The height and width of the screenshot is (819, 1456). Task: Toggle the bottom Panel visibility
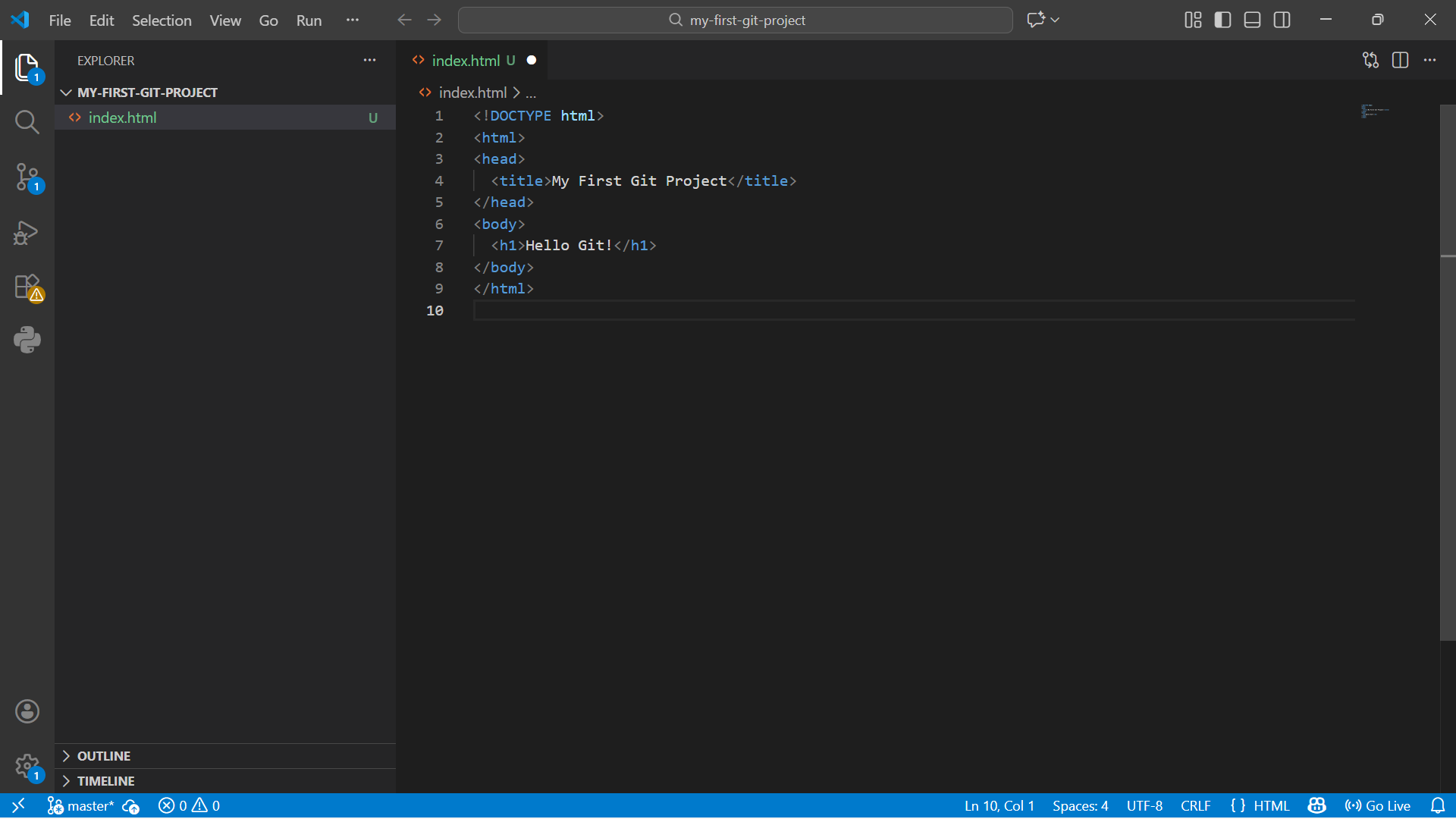(x=1252, y=20)
